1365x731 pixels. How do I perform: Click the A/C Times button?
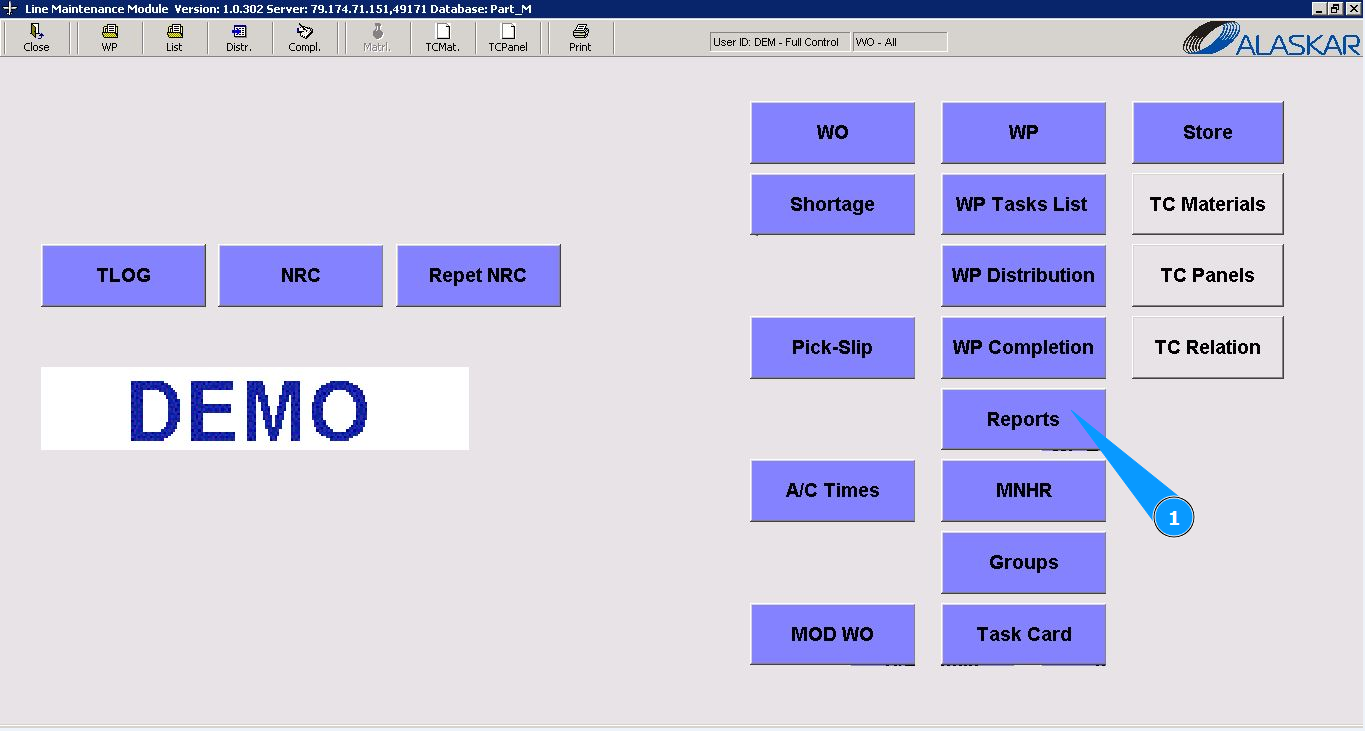tap(832, 490)
